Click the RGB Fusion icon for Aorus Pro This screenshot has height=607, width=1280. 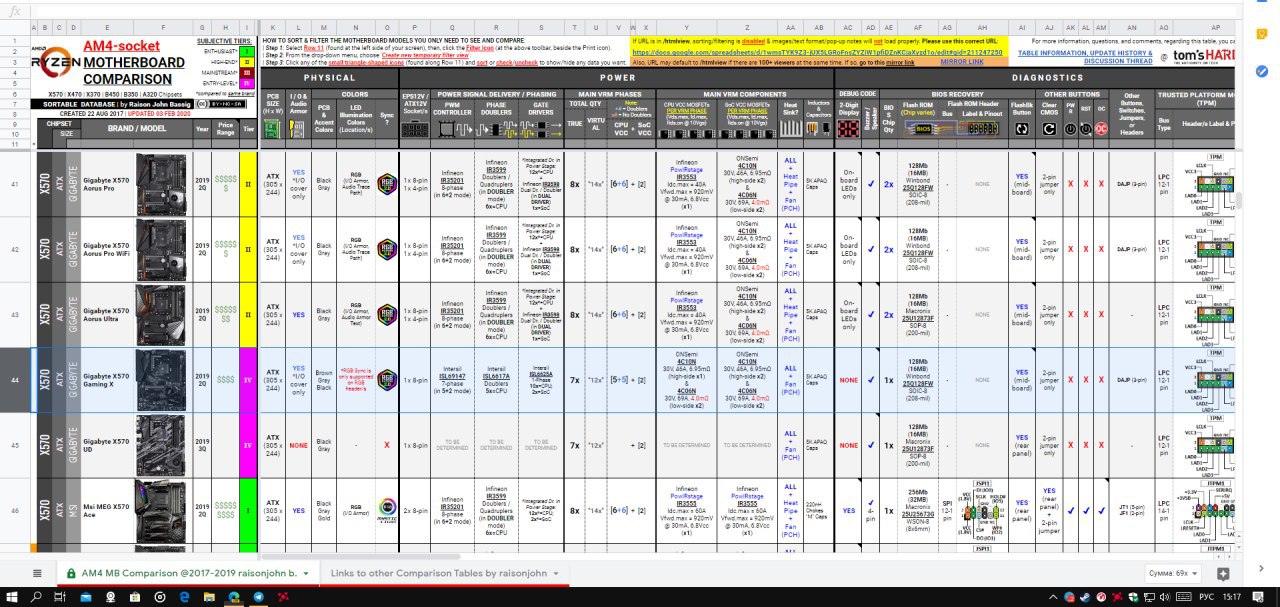pyautogui.click(x=387, y=184)
